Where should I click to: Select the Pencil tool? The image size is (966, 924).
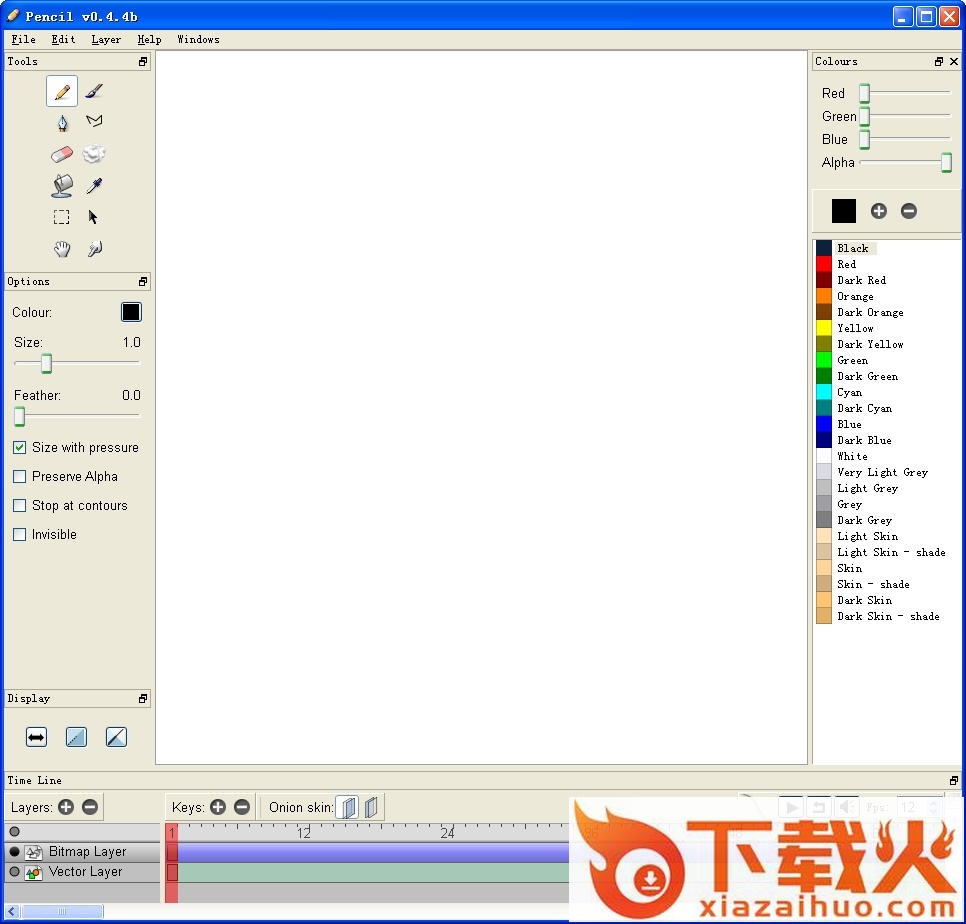62,91
